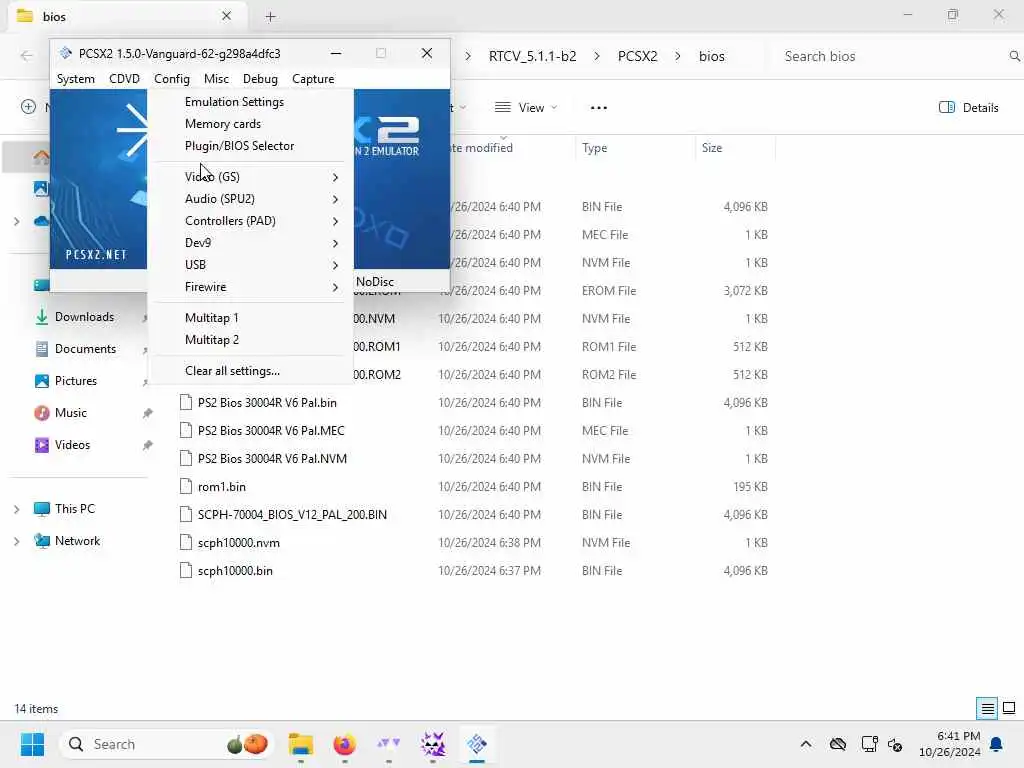The height and width of the screenshot is (768, 1024).
Task: Show hidden system tray icons
Action: pos(806,744)
